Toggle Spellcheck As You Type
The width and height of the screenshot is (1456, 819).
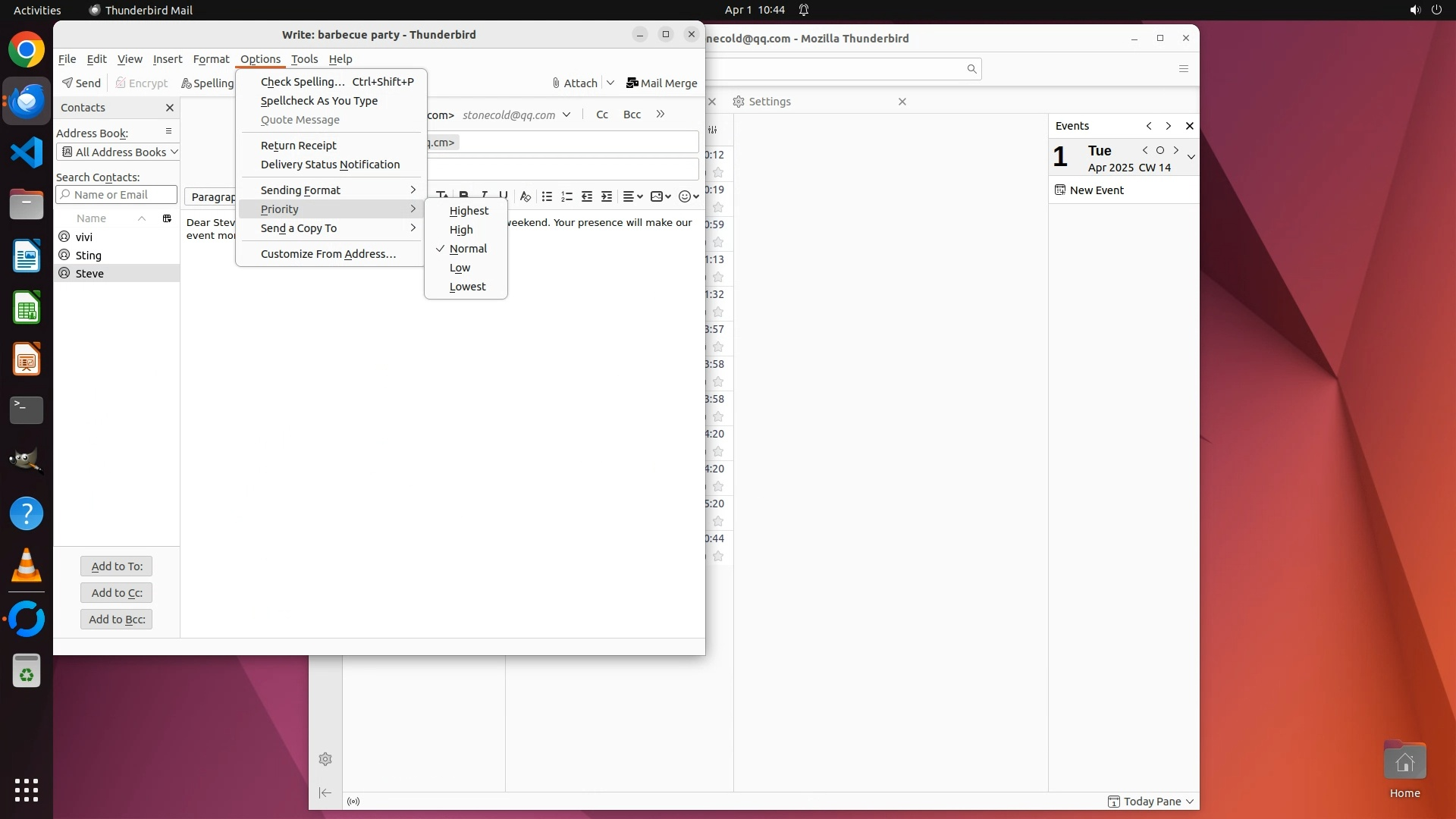tap(318, 101)
